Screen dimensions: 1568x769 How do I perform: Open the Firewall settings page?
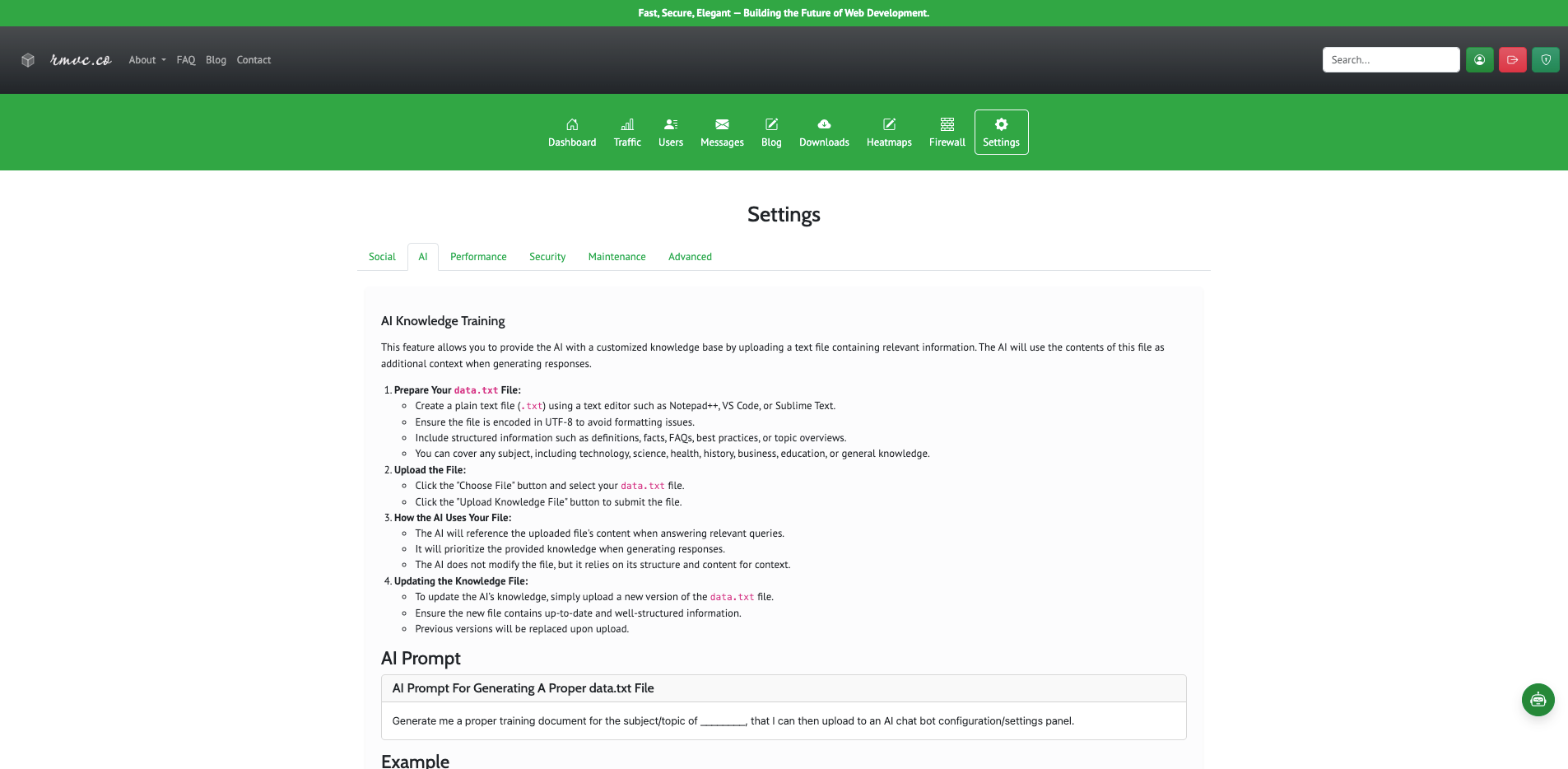point(947,133)
